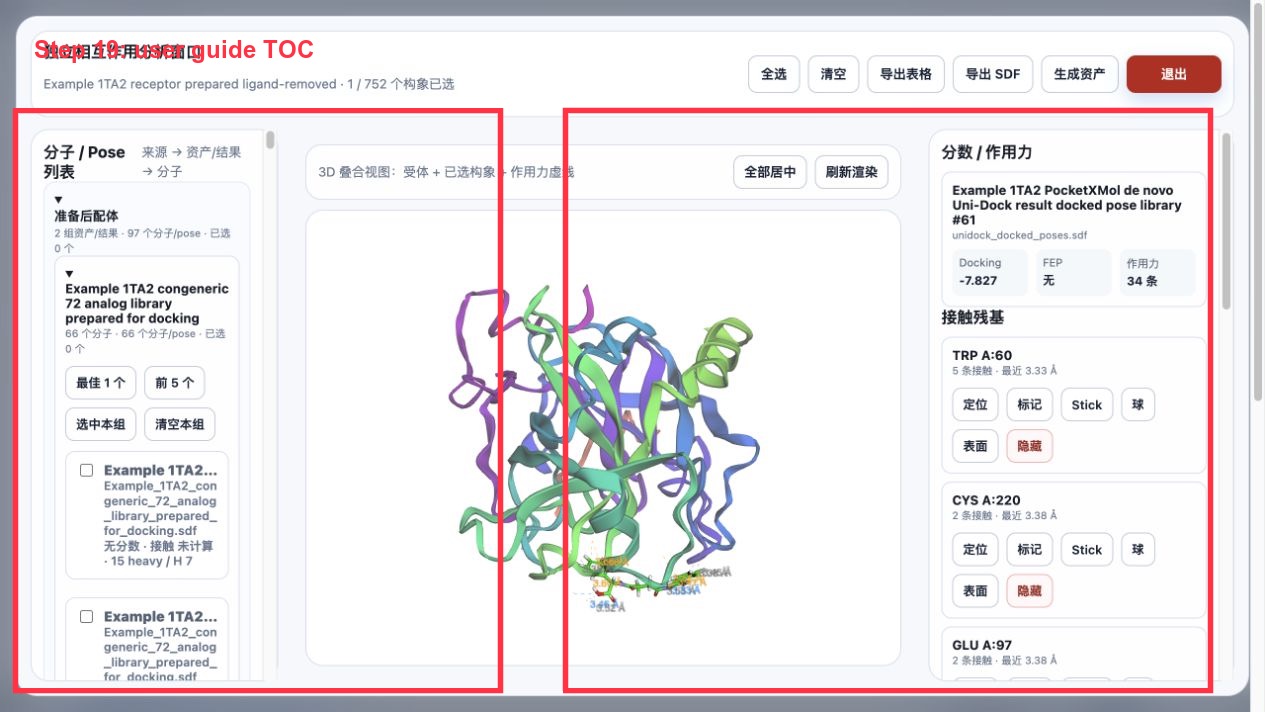The width and height of the screenshot is (1265, 712).
Task: Click the 刷新渲染 button
Action: pos(851,172)
